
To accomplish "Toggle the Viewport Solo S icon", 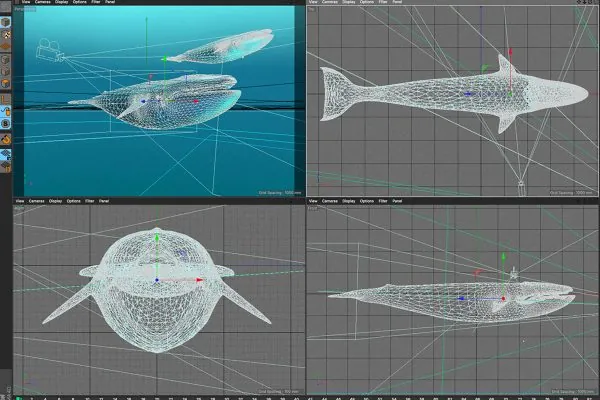I will (5, 124).
